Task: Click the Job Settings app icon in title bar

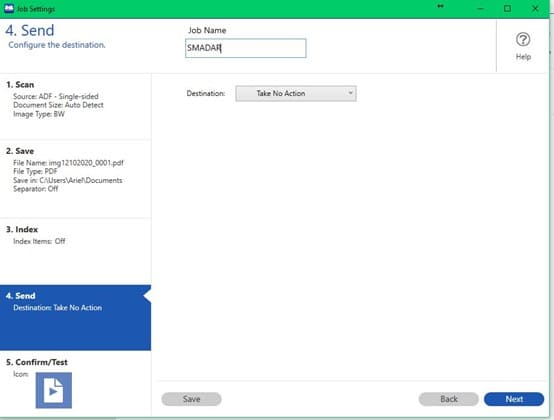Action: coord(9,8)
